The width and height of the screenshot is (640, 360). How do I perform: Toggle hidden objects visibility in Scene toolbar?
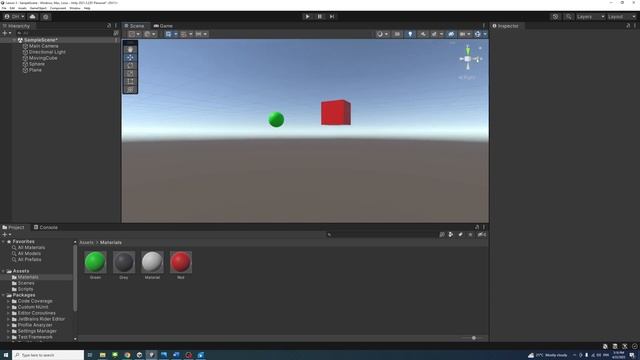pos(451,34)
